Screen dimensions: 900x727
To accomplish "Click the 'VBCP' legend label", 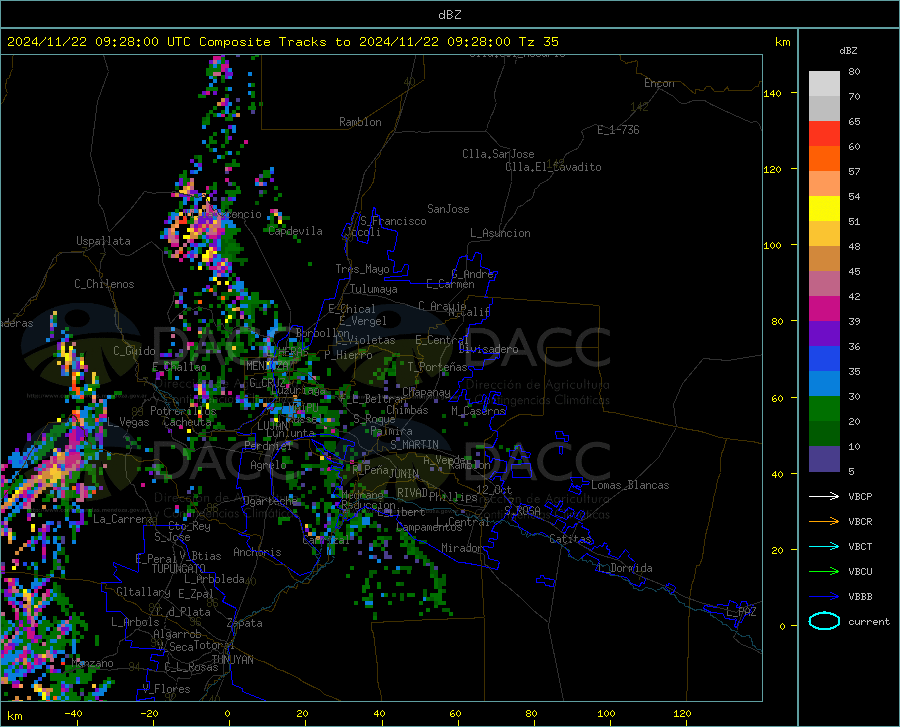I will (x=860, y=497).
